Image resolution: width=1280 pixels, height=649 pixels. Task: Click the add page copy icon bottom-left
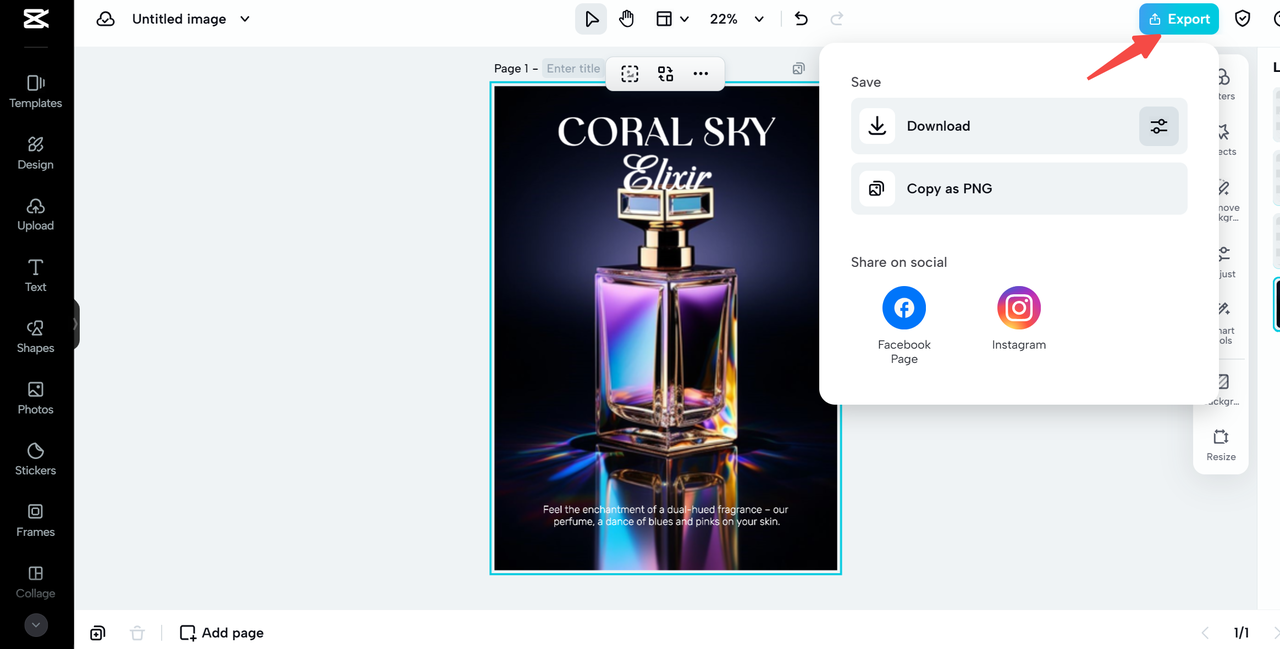click(x=97, y=633)
